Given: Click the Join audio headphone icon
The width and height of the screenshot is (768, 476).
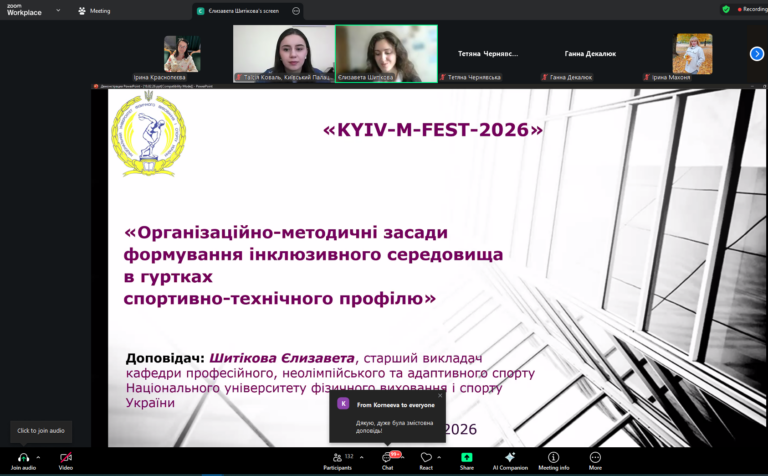Looking at the screenshot, I should pyautogui.click(x=23, y=457).
